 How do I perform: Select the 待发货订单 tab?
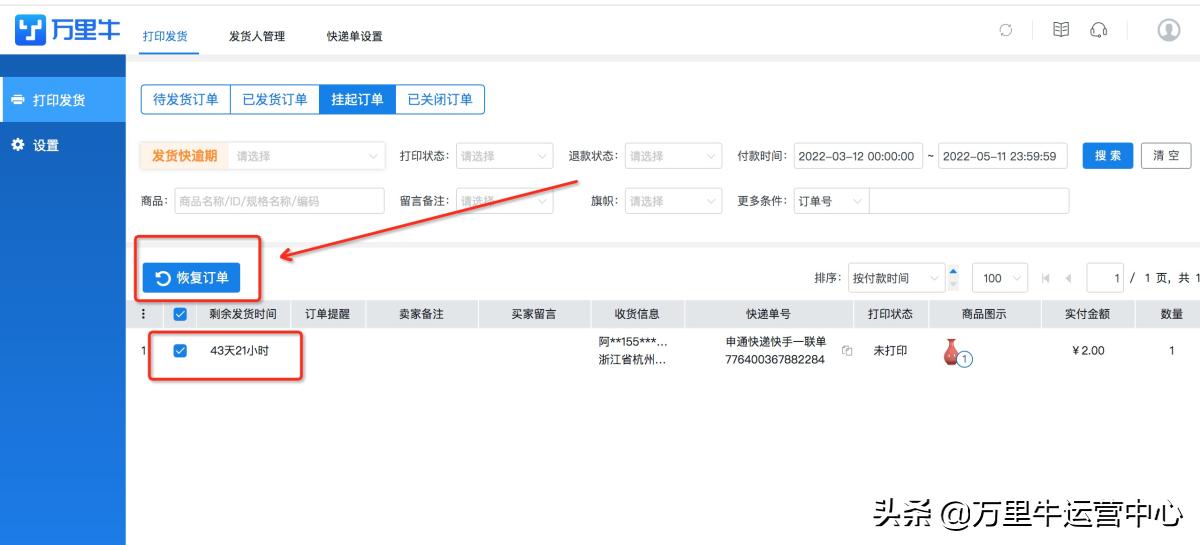185,100
